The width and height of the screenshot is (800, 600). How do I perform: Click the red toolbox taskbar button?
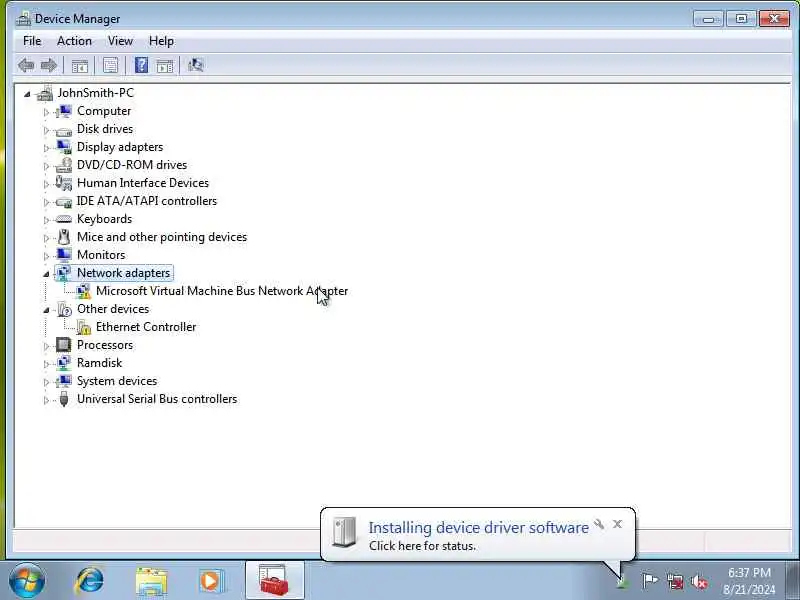click(x=274, y=580)
